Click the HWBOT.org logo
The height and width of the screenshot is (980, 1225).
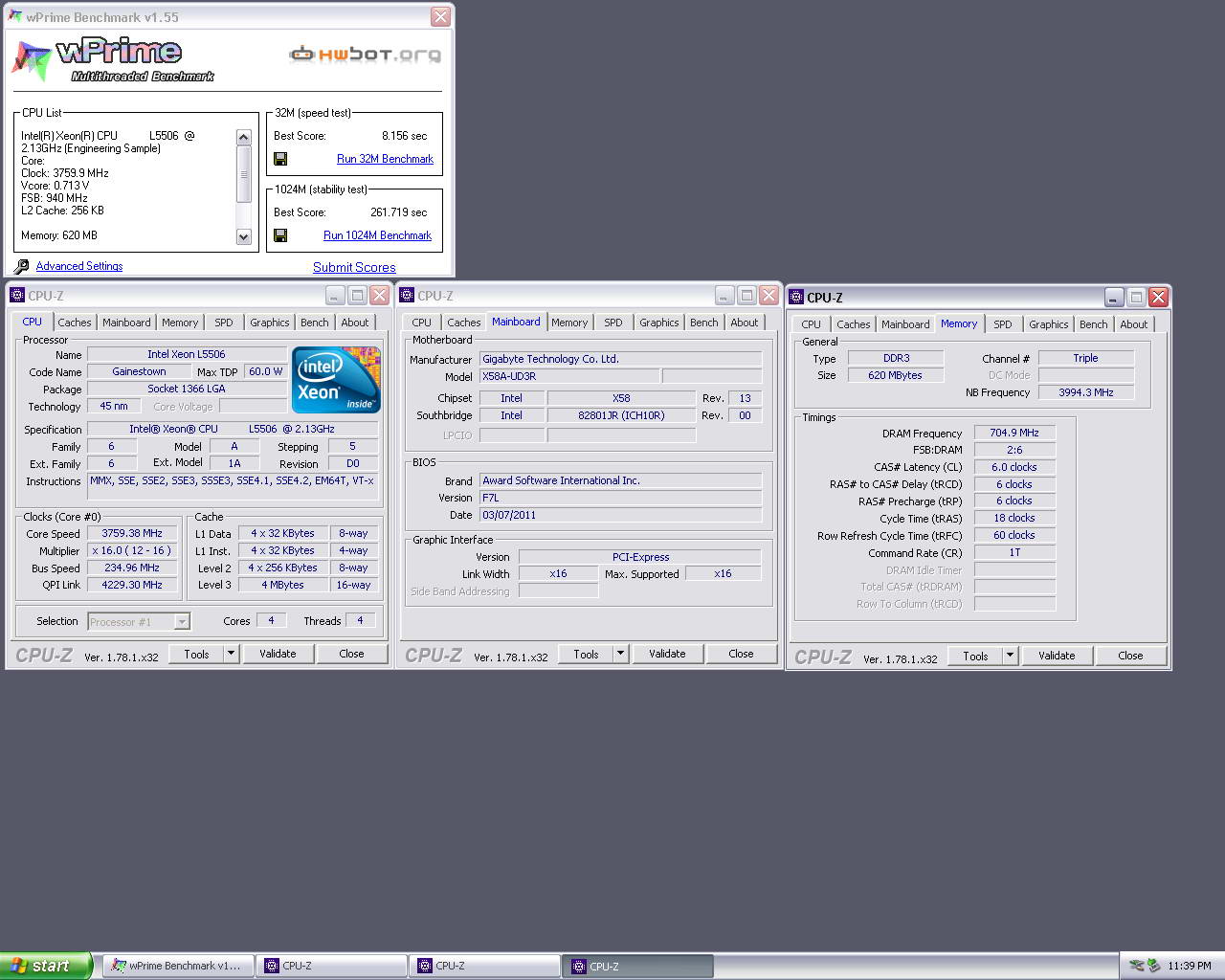(366, 55)
